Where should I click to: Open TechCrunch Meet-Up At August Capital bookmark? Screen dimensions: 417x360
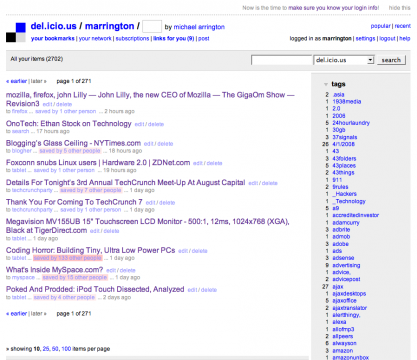(125, 183)
